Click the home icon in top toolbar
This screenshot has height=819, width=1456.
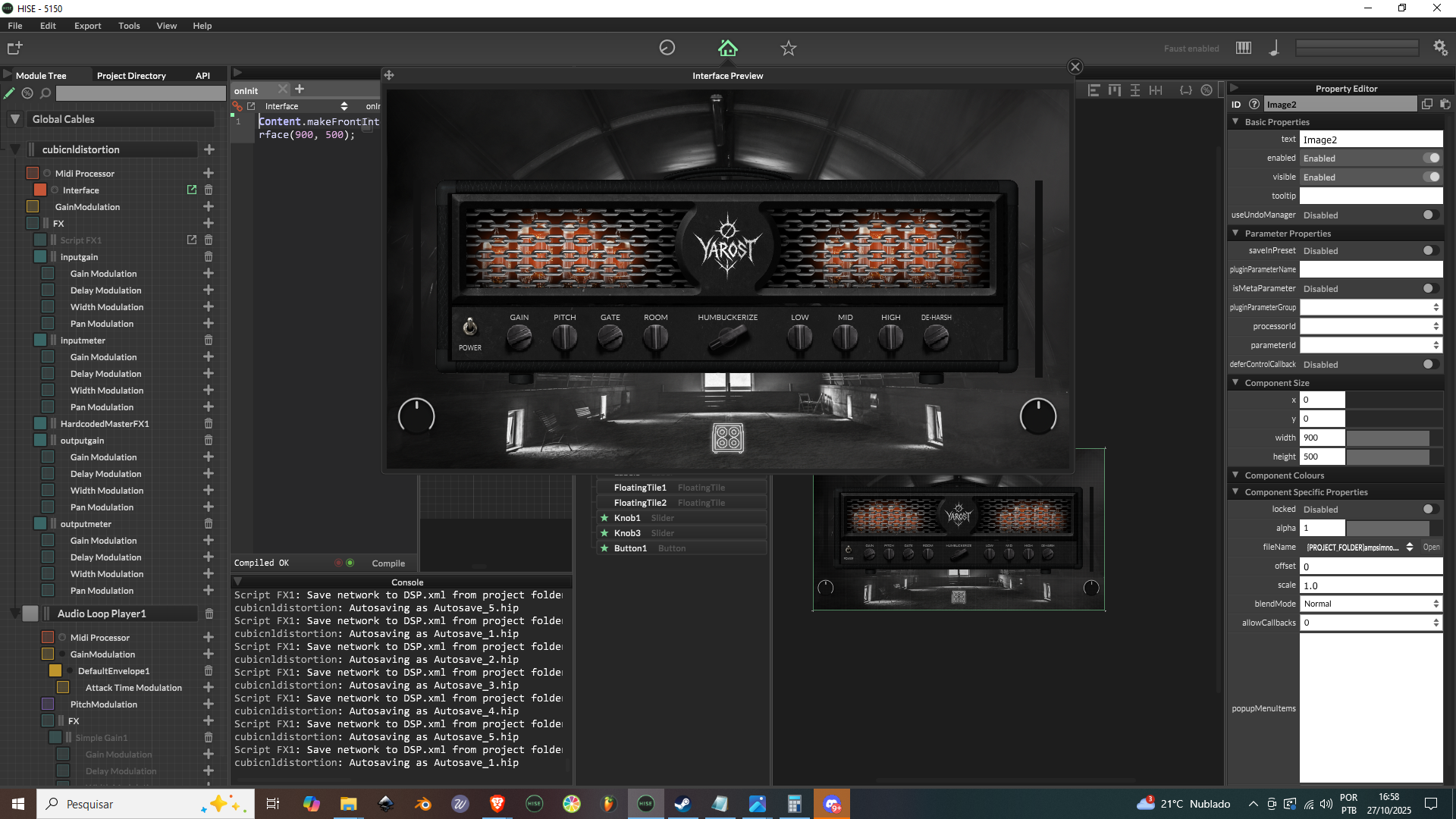pos(727,48)
